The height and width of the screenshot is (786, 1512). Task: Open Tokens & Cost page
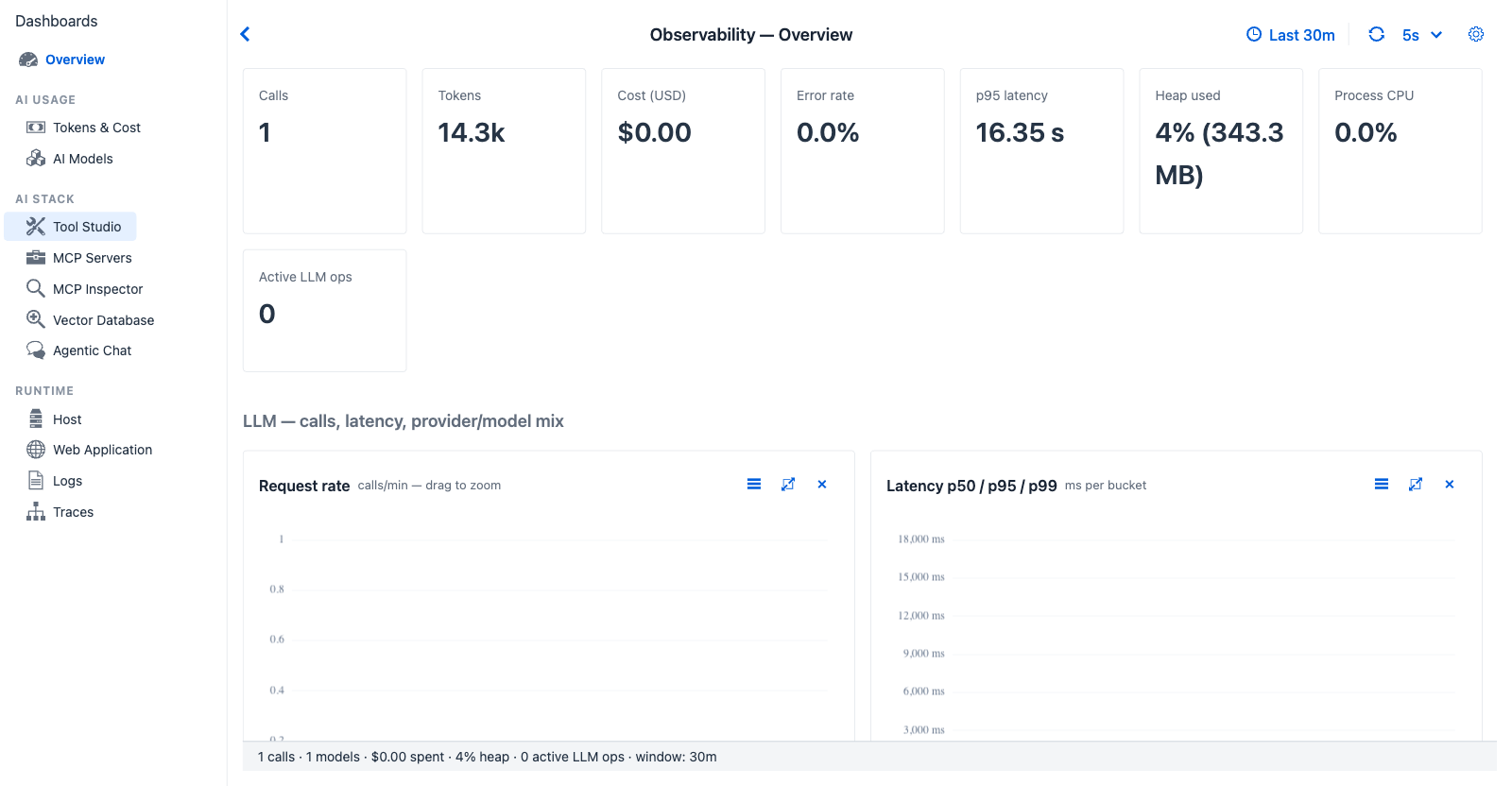tap(96, 128)
